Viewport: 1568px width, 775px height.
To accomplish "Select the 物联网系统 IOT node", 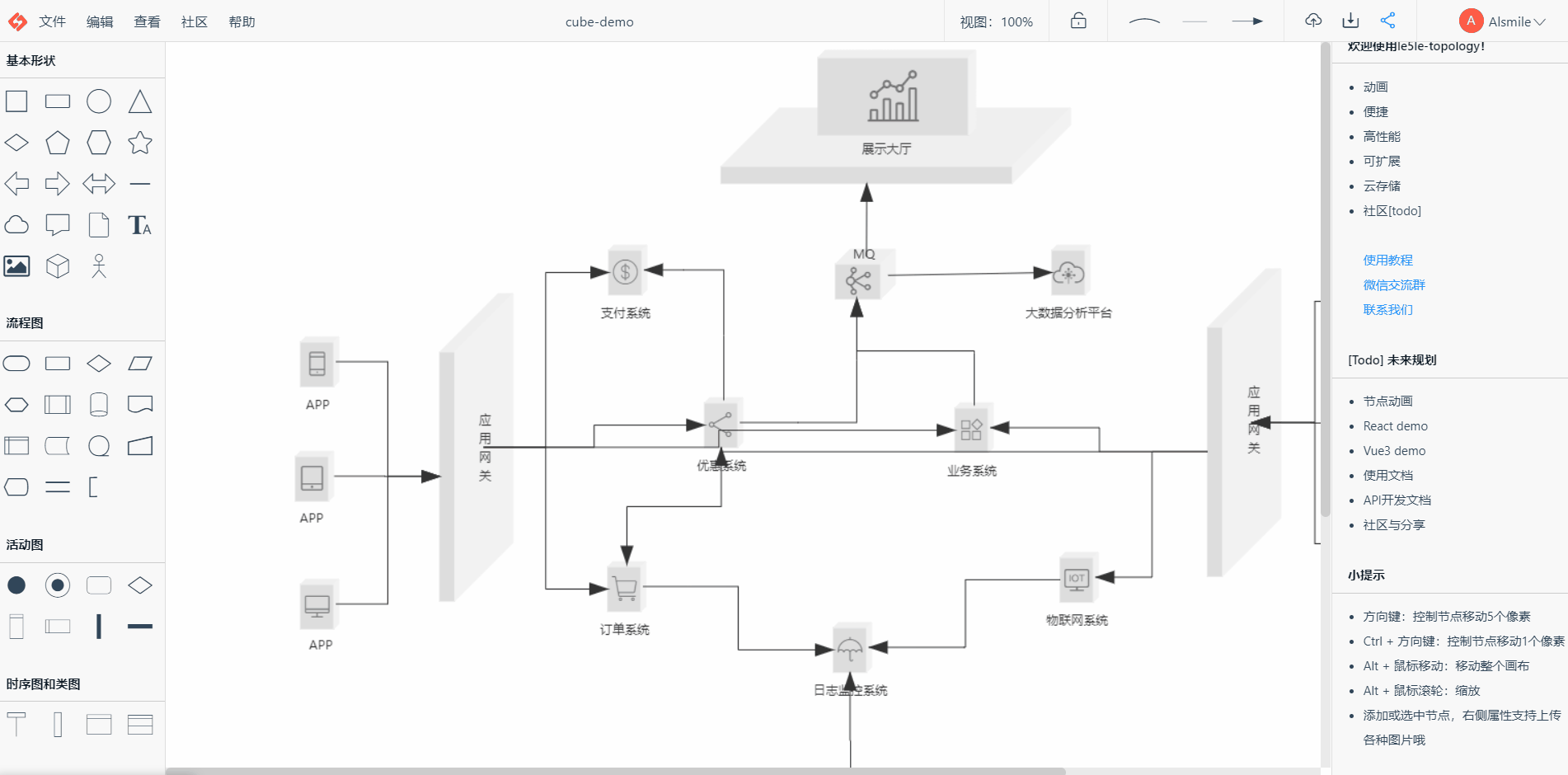I will [1077, 579].
